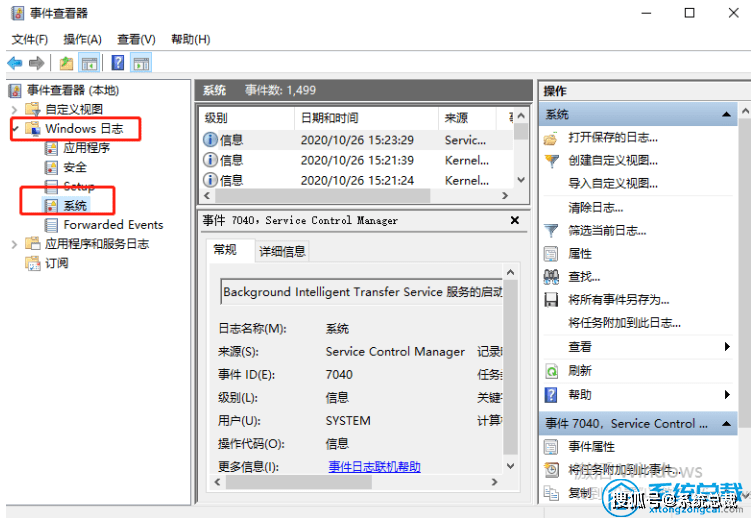
Task: Open the 事件日志联机帮助 link
Action: (x=374, y=467)
